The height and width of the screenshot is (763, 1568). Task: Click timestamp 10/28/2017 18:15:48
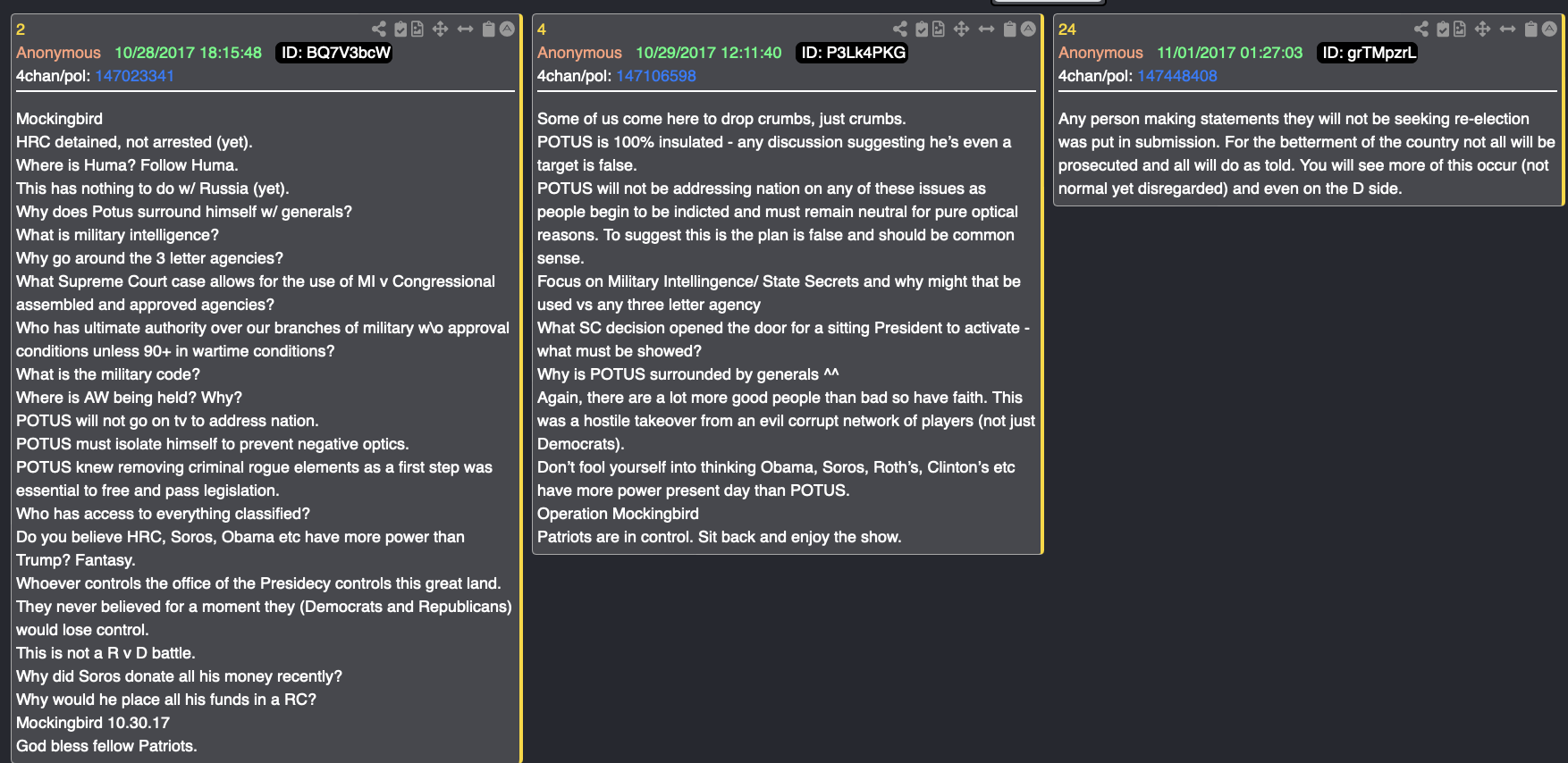(x=188, y=53)
